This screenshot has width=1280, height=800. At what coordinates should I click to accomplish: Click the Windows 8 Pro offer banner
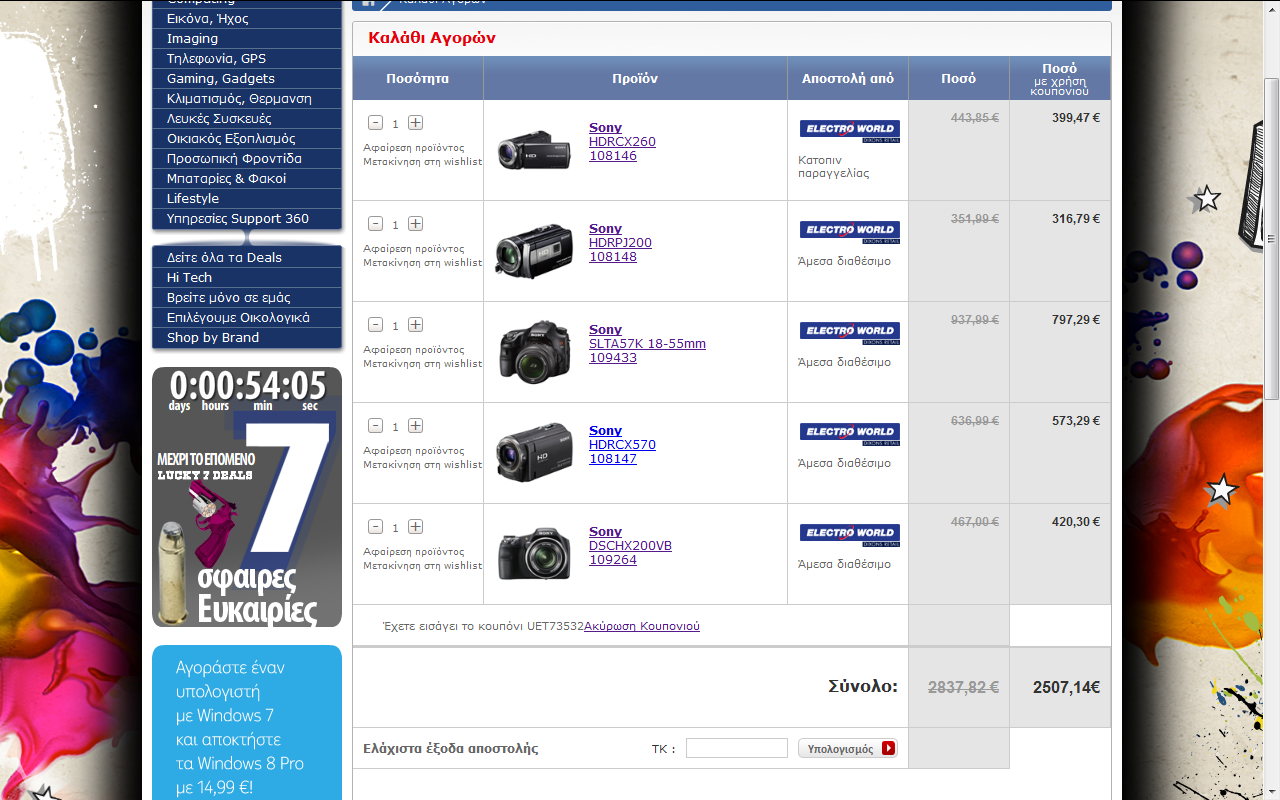[x=247, y=722]
